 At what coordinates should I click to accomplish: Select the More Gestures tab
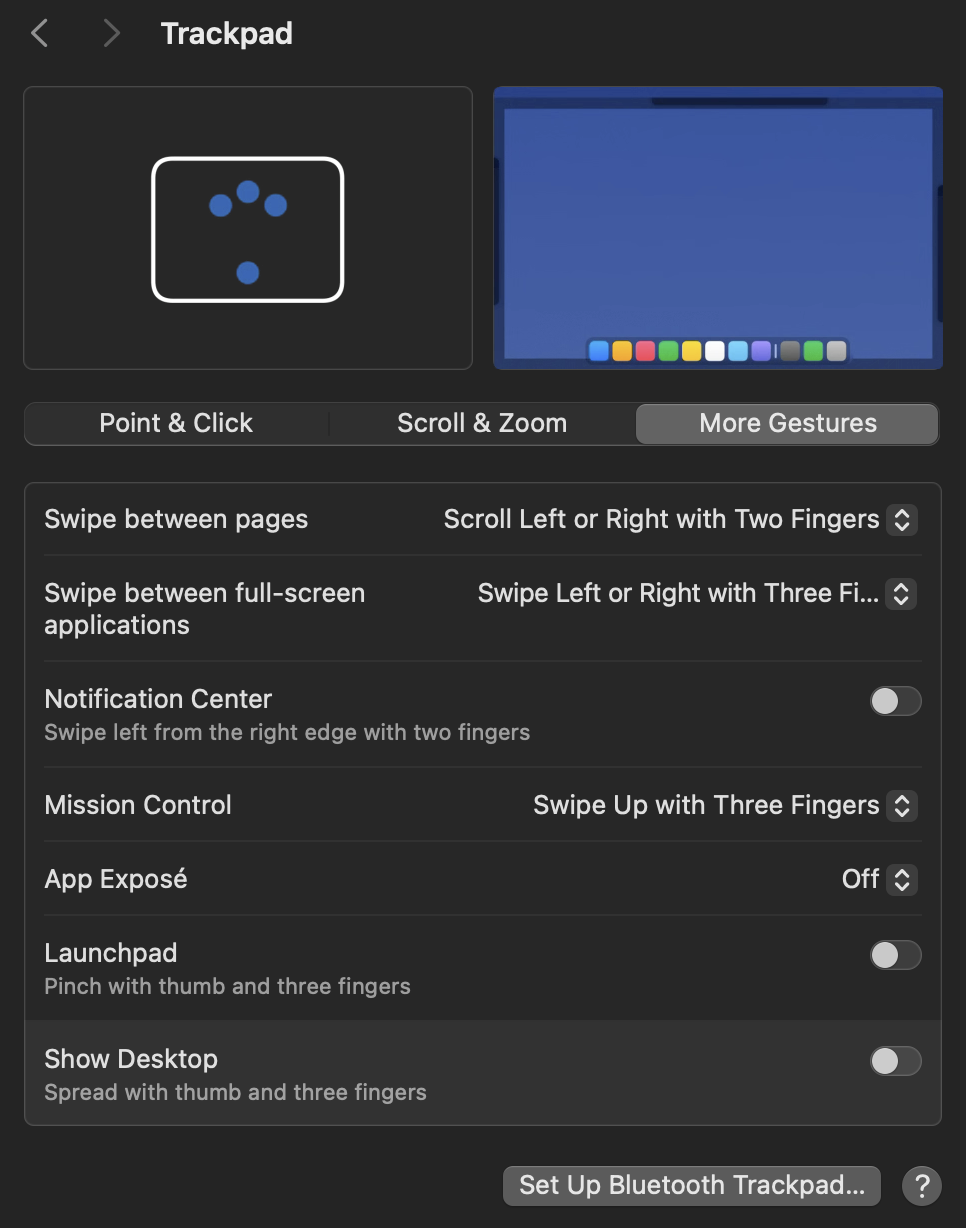point(788,423)
